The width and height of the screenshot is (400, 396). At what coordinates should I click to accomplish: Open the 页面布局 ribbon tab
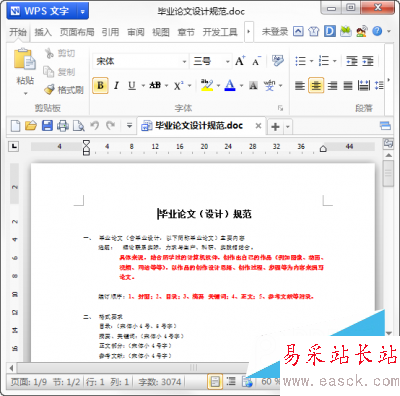77,32
